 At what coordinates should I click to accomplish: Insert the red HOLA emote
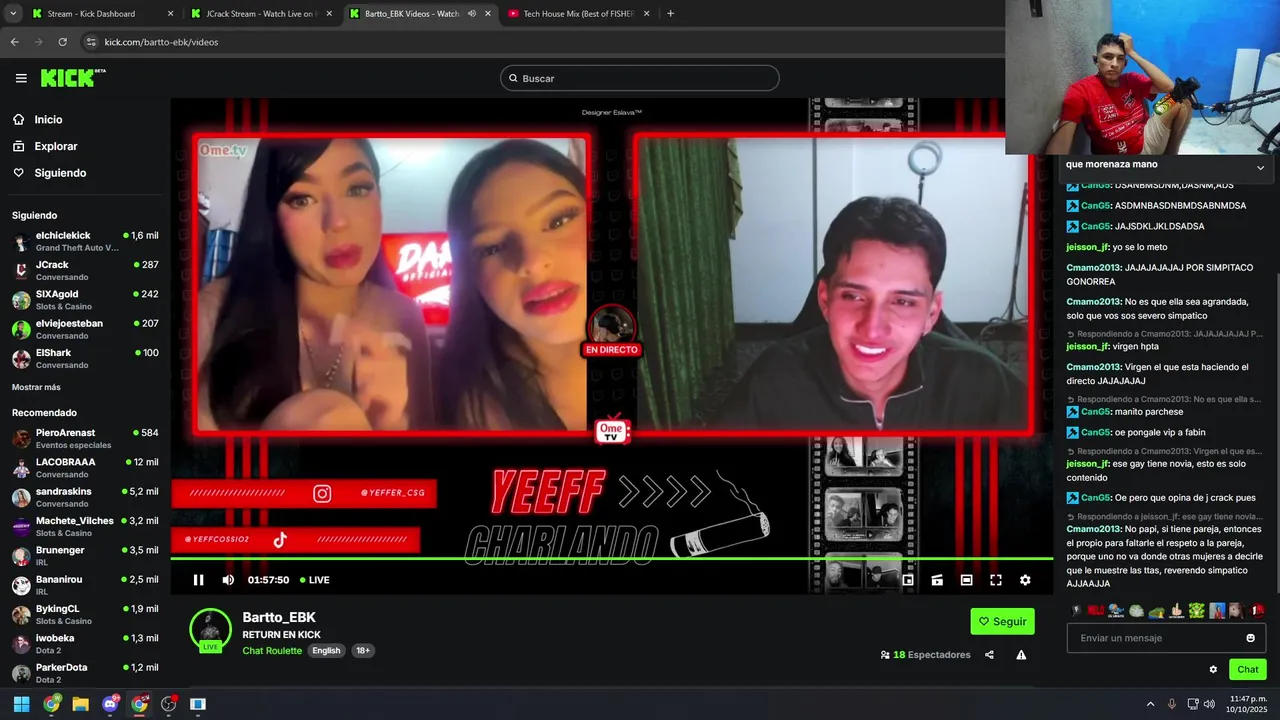tap(1096, 610)
